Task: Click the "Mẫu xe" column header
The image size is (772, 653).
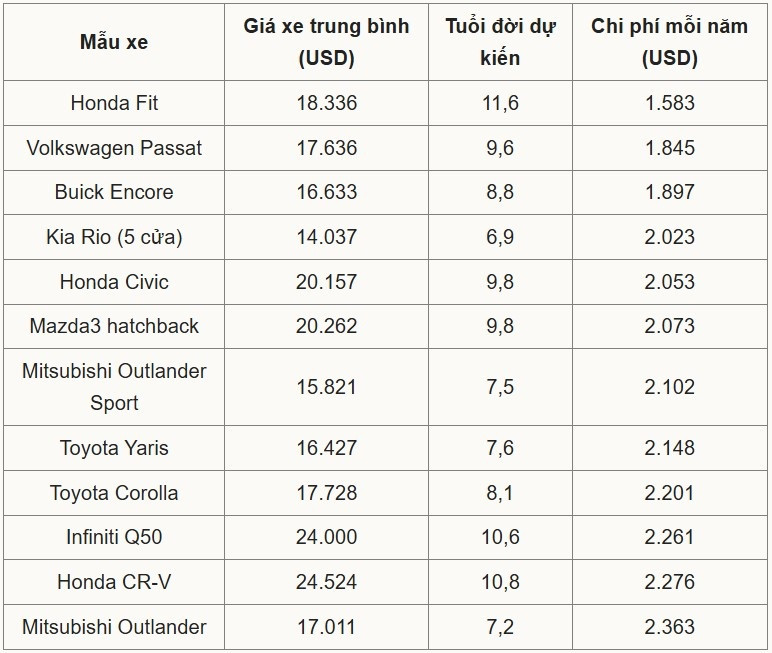Action: click(x=114, y=42)
